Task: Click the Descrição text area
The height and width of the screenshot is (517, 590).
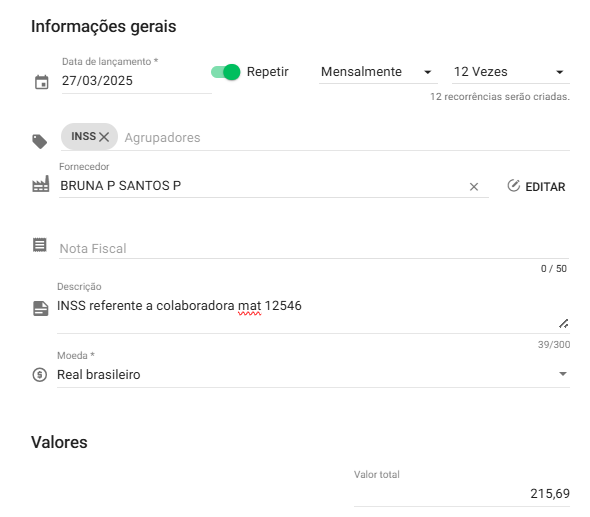Action: [313, 313]
